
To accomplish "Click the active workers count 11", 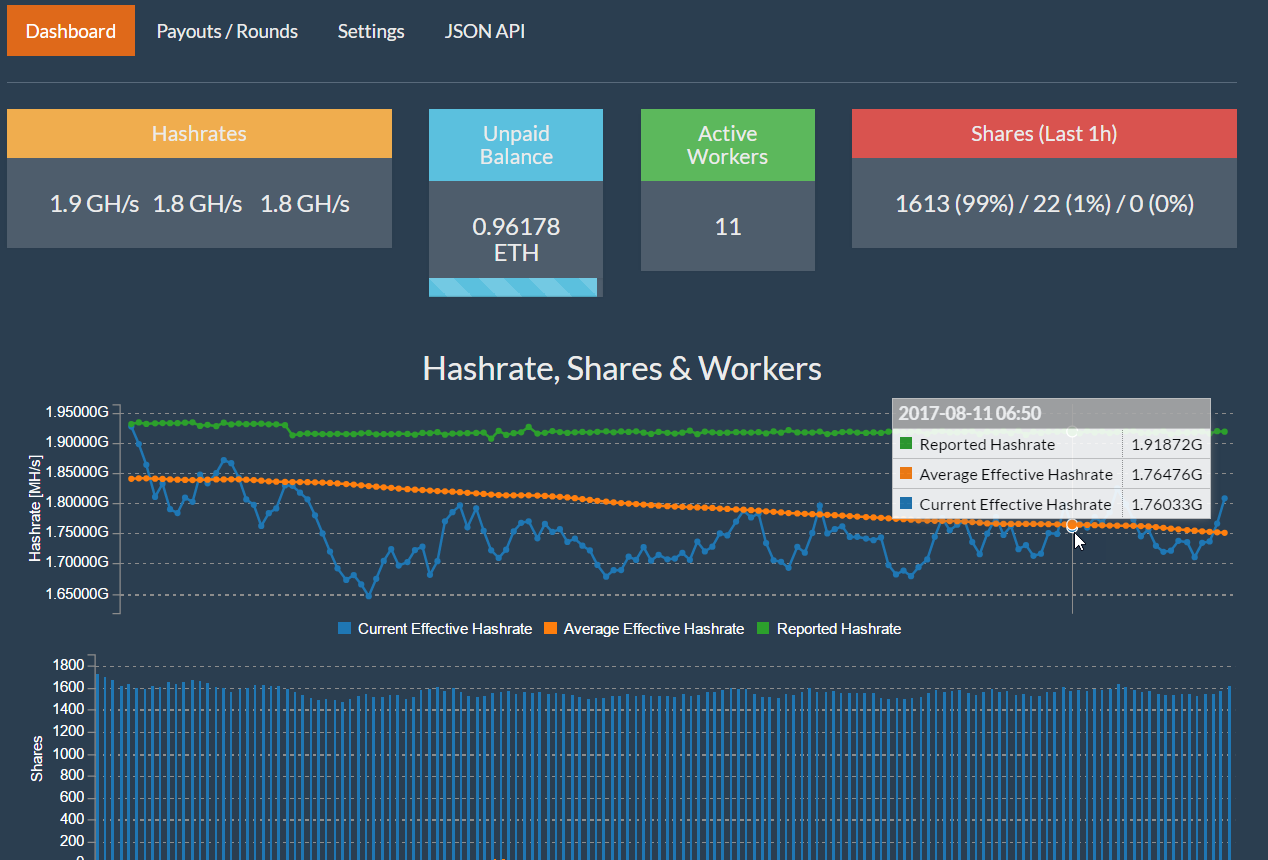I will coord(728,227).
